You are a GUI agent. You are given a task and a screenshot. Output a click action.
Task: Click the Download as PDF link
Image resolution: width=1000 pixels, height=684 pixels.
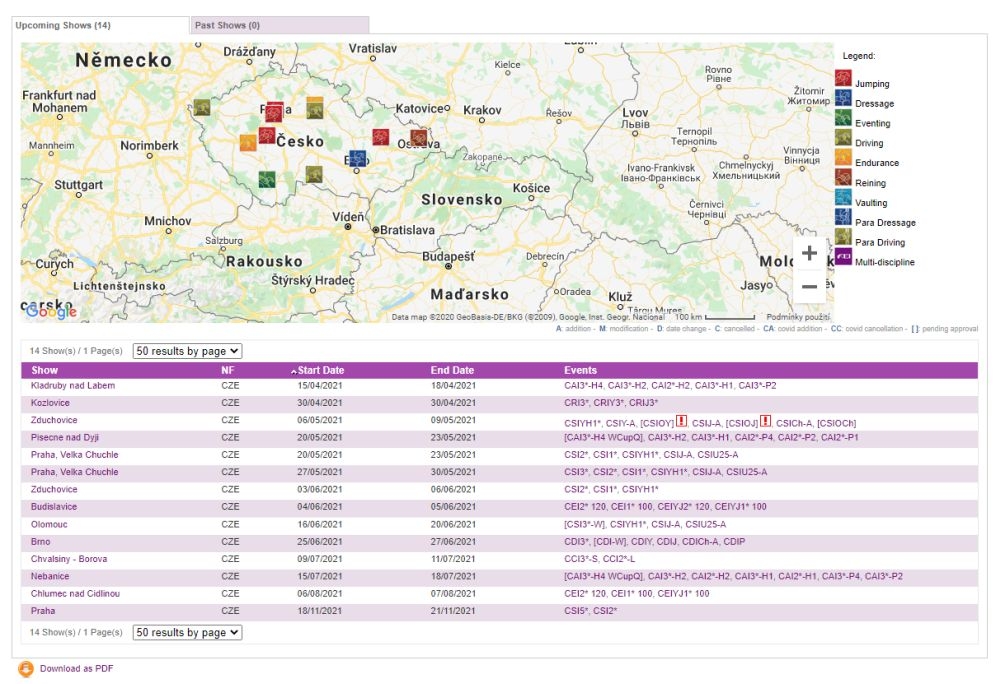(x=77, y=669)
